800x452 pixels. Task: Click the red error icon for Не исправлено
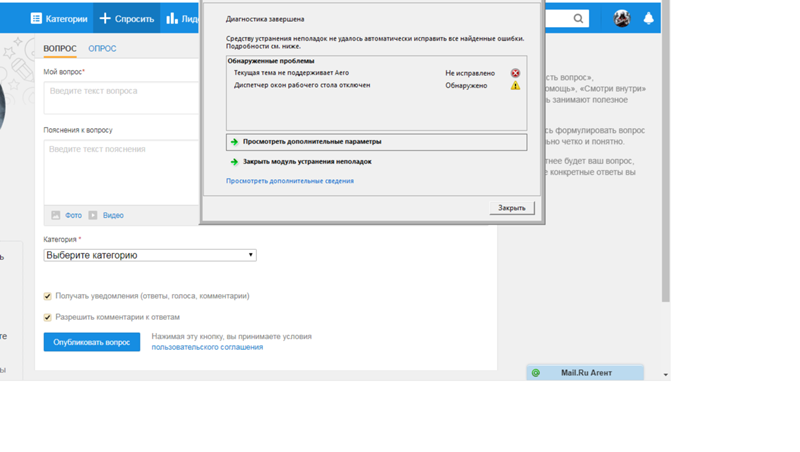515,73
